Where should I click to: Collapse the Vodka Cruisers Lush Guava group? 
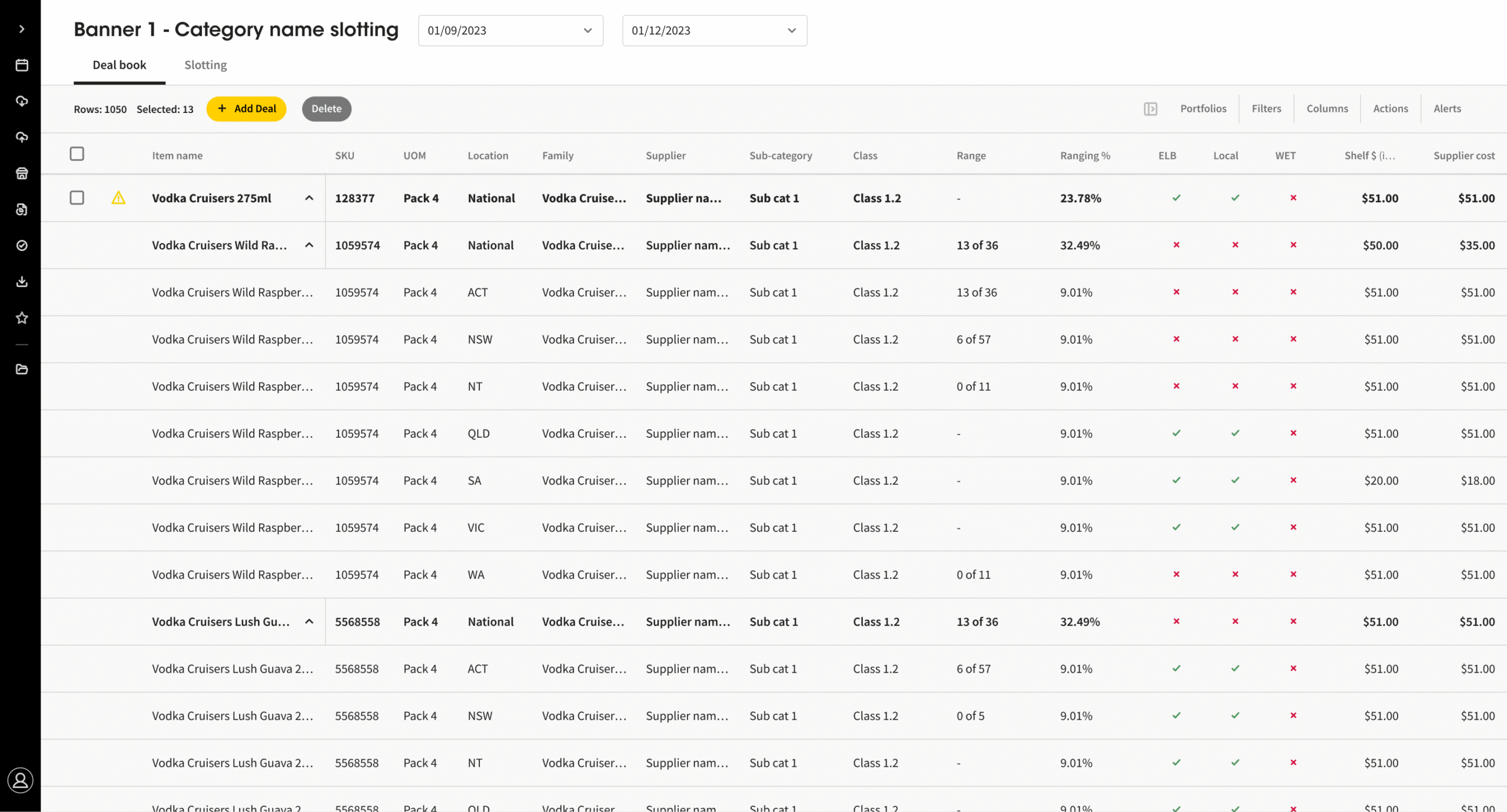(x=309, y=621)
